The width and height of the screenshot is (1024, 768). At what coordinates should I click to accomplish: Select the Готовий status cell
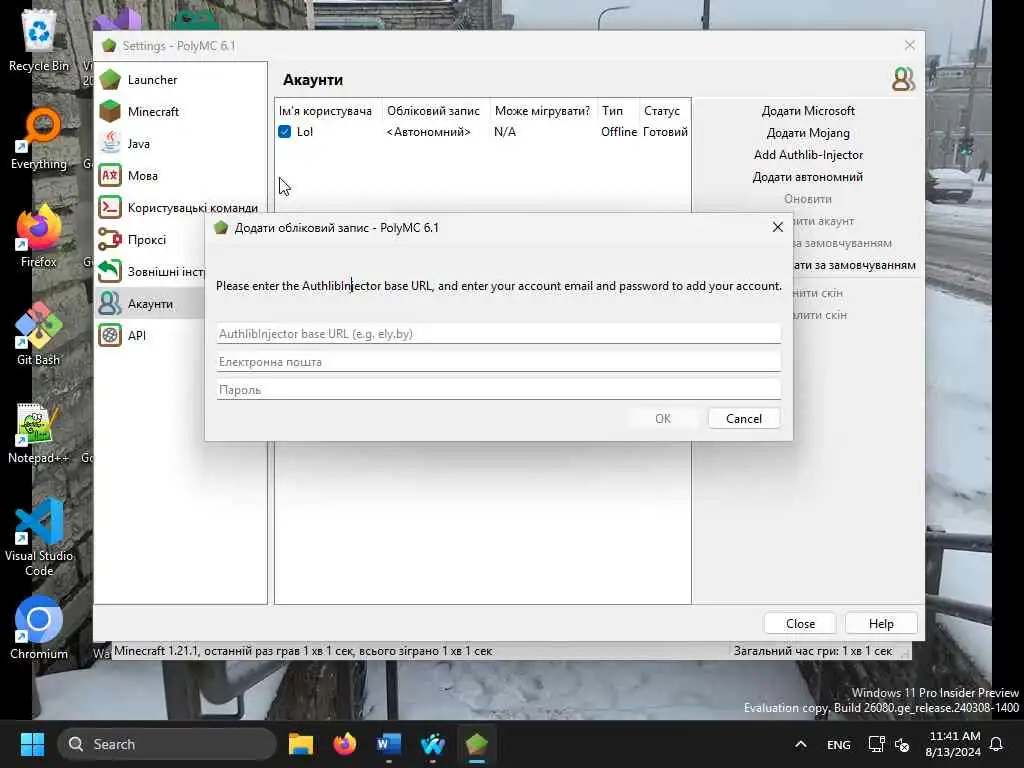tap(665, 132)
